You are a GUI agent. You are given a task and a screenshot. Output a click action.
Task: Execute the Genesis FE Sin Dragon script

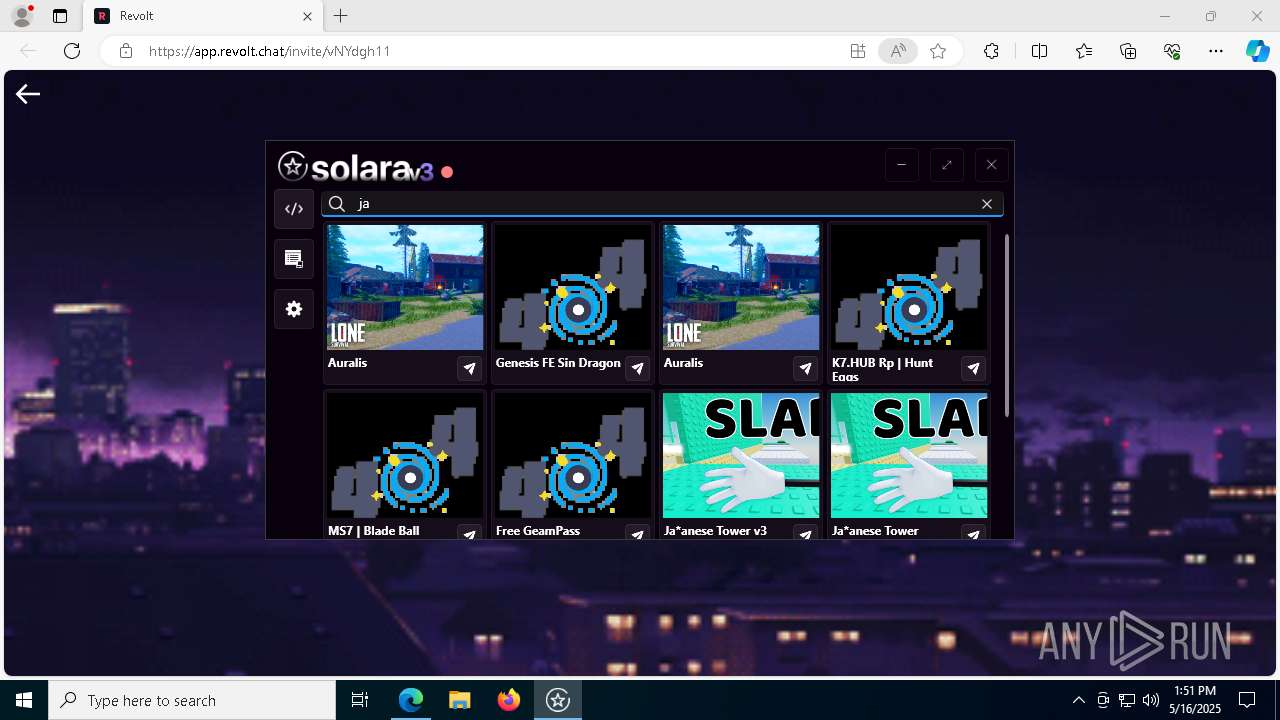pyautogui.click(x=638, y=369)
